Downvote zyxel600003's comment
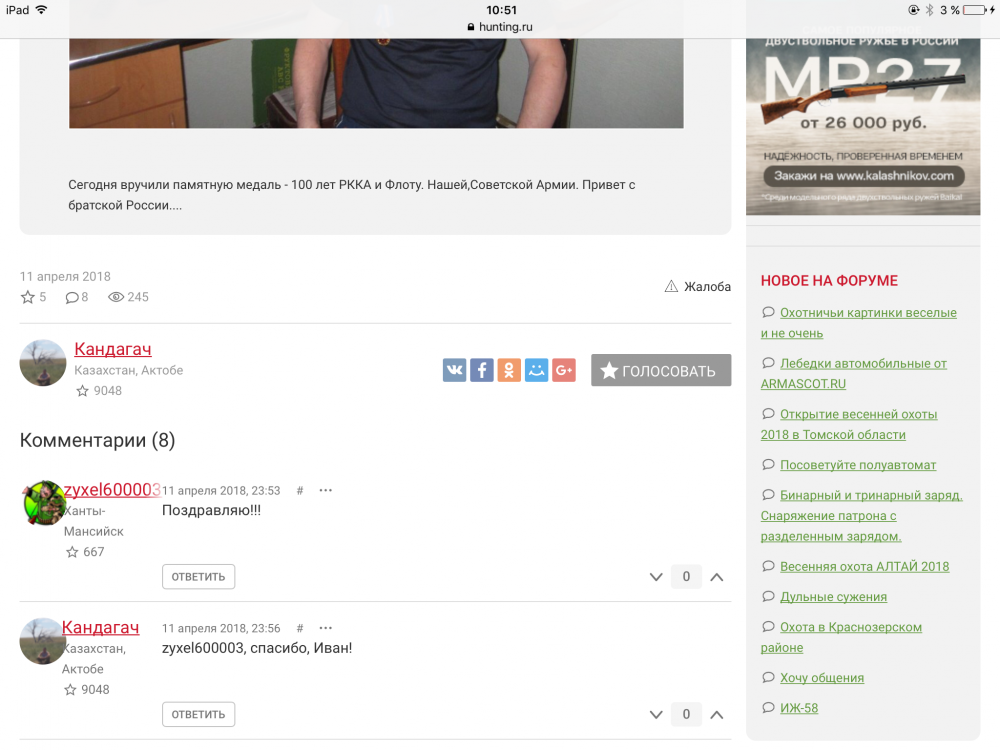 coord(656,577)
